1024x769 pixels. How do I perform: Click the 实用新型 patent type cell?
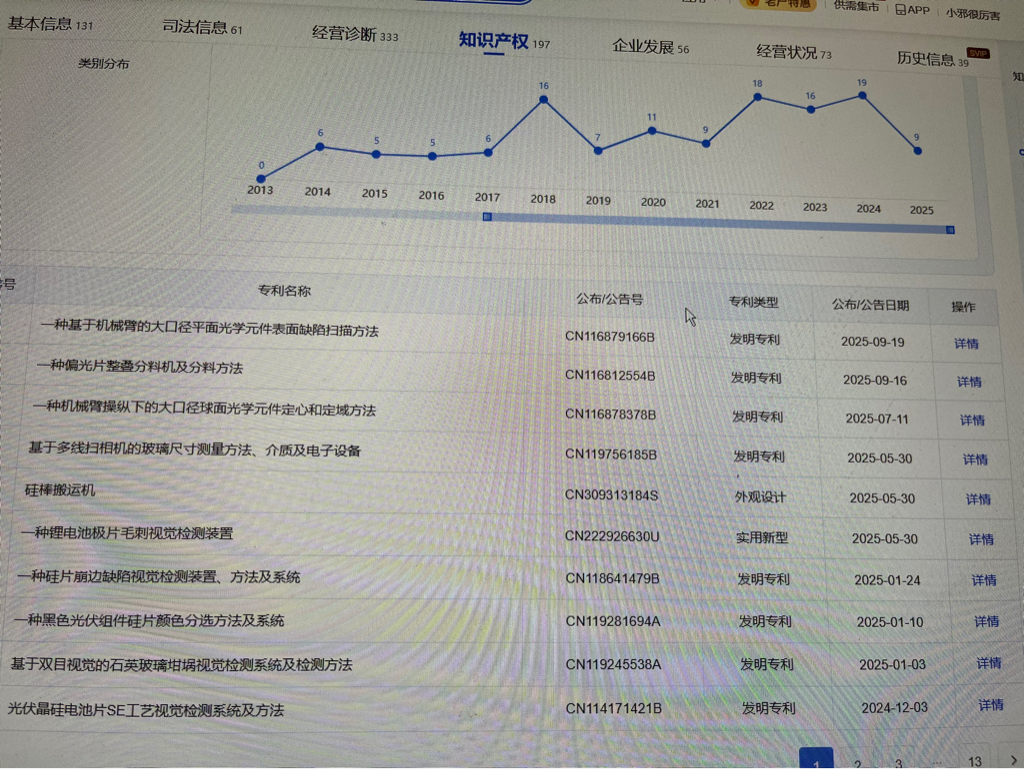tap(761, 538)
